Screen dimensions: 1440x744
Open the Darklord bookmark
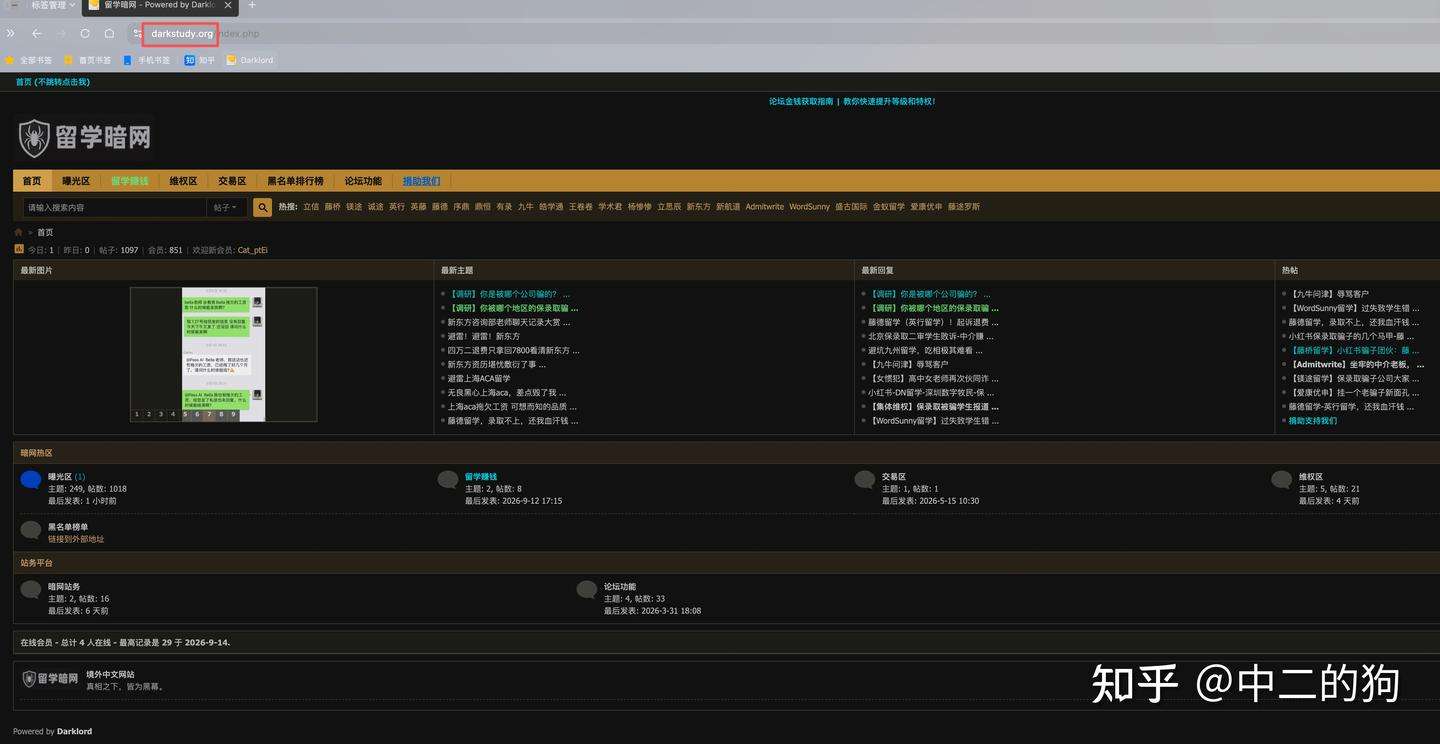click(249, 60)
